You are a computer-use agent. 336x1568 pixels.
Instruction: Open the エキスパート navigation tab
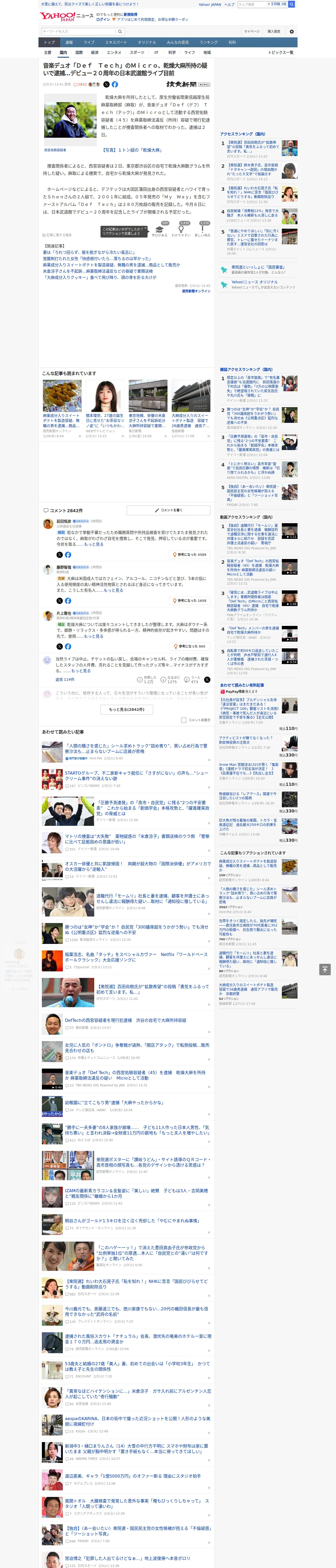[116, 42]
